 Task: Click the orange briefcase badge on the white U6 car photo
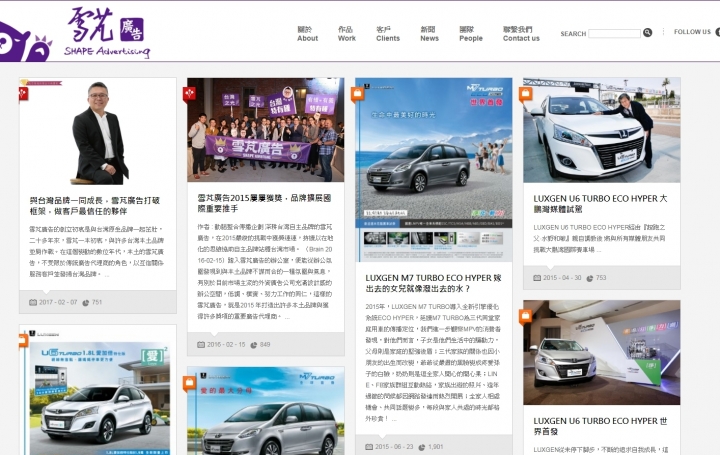point(525,94)
